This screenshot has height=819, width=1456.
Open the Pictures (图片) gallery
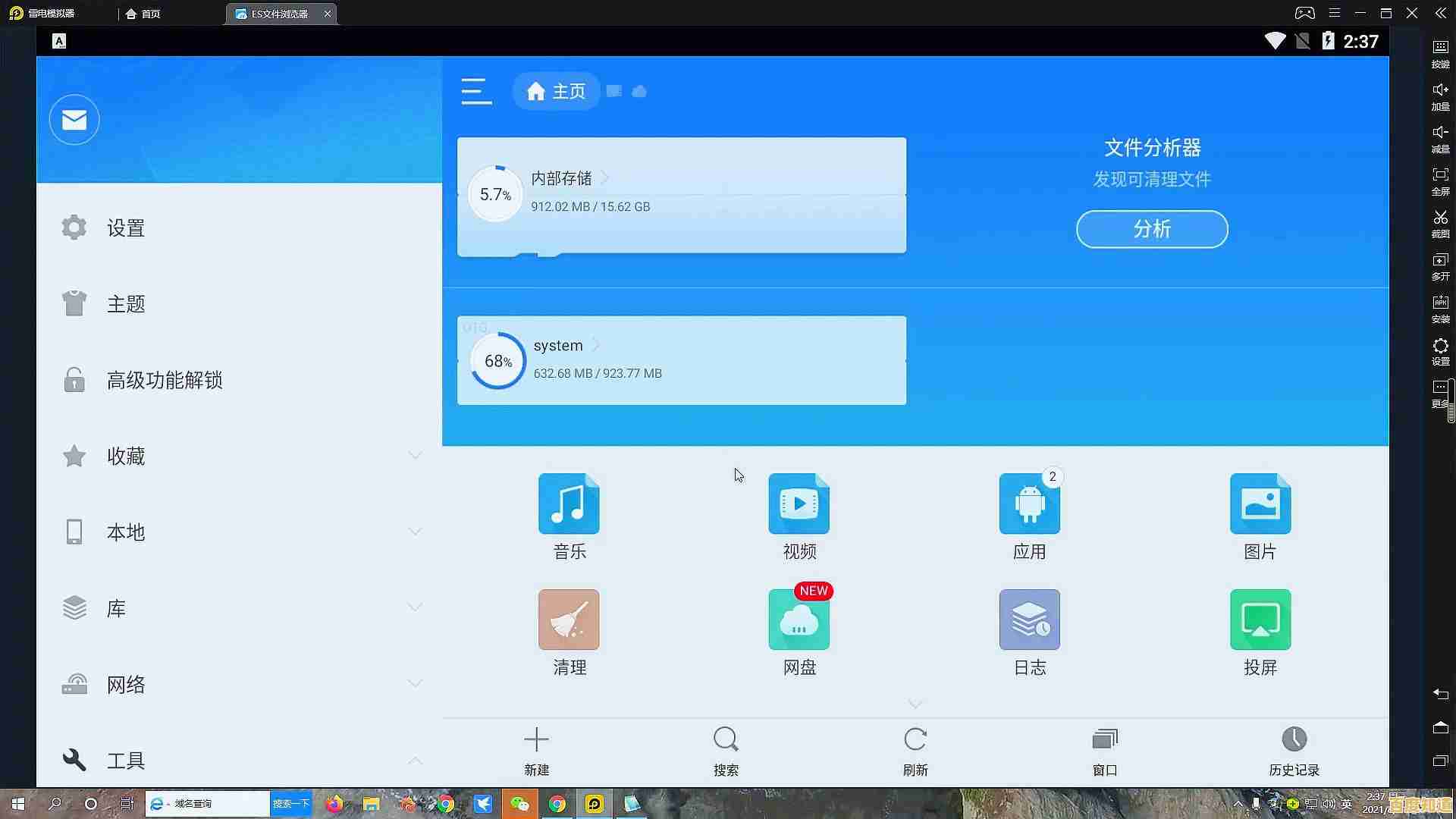(x=1260, y=516)
